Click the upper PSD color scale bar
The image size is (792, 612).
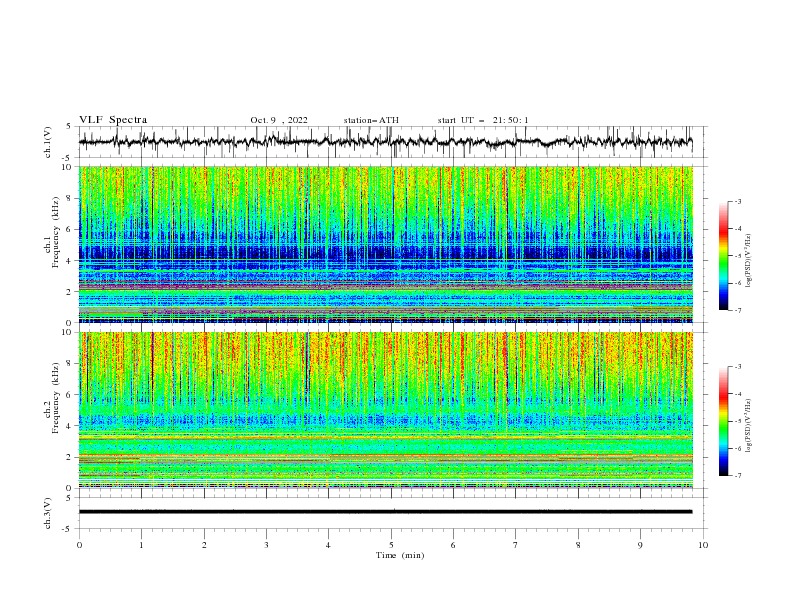723,256
